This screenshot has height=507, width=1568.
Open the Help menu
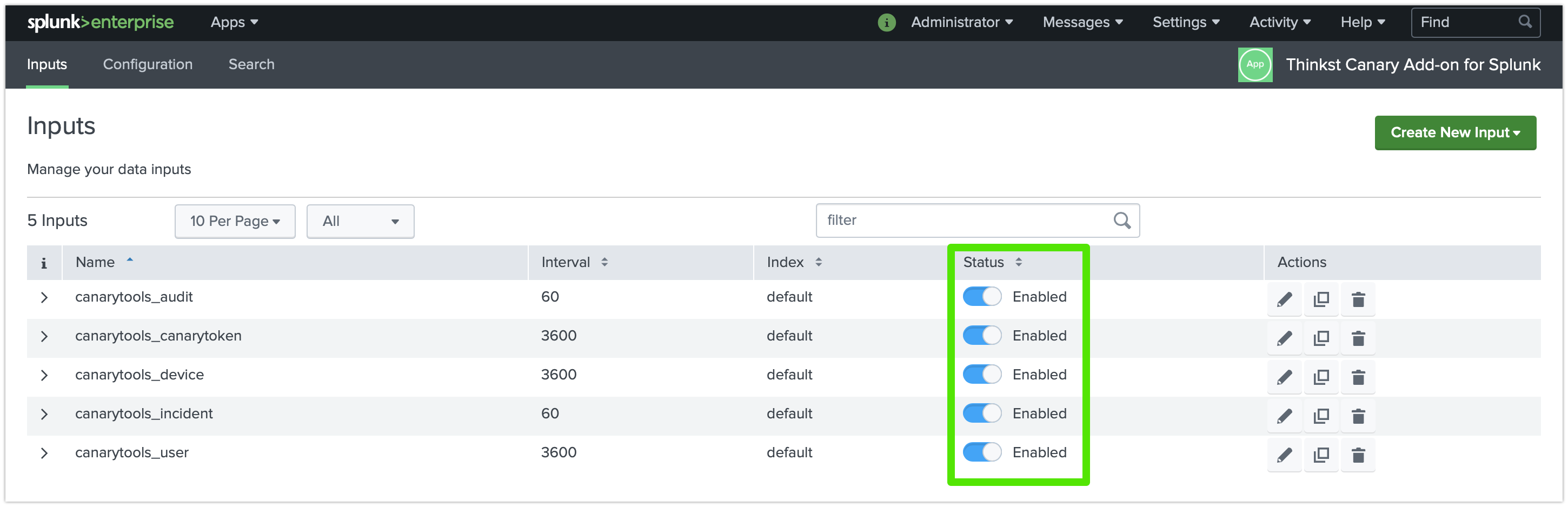[x=1362, y=23]
